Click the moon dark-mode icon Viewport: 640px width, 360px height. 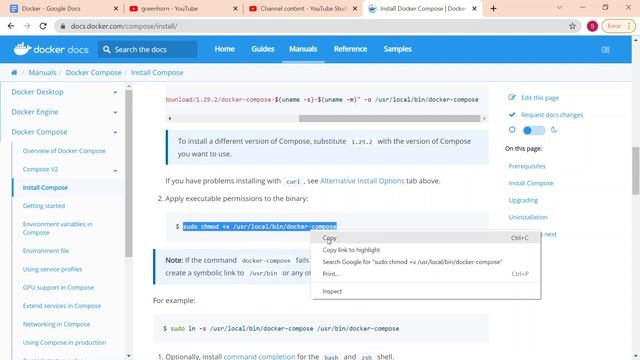[554, 130]
